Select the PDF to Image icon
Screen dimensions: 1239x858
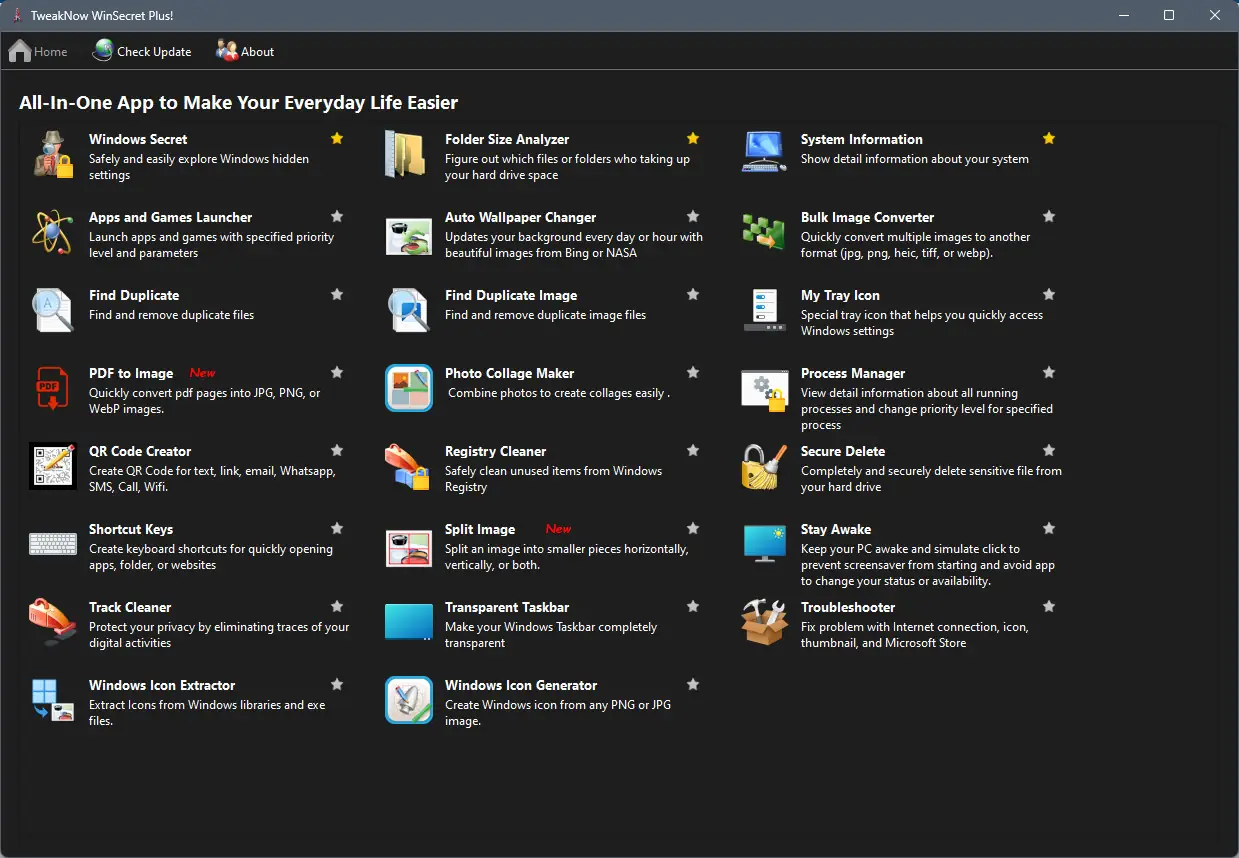[x=52, y=389]
